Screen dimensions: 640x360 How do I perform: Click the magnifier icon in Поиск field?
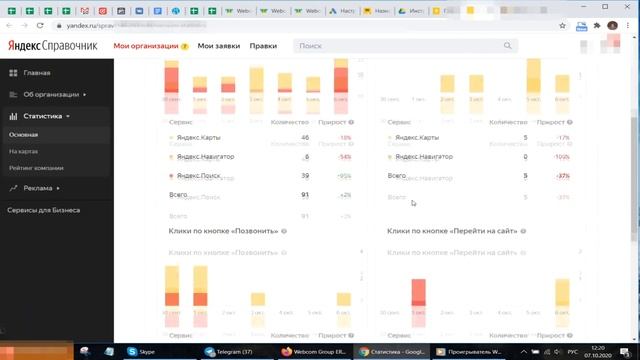point(507,46)
